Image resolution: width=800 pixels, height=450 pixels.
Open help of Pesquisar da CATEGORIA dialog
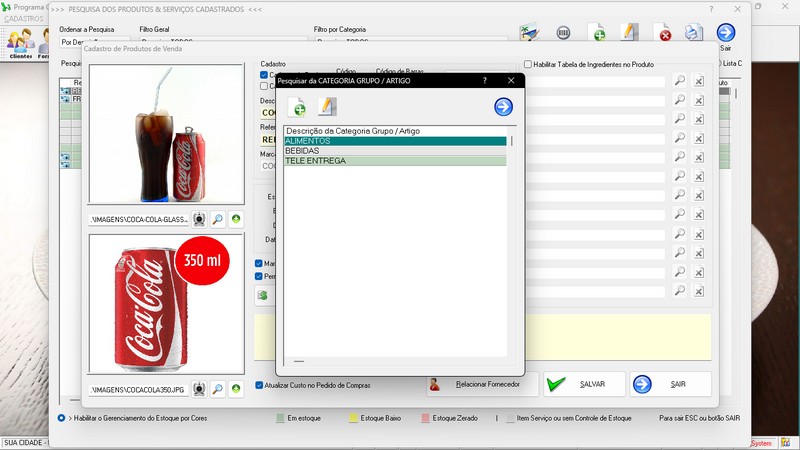pyautogui.click(x=485, y=81)
